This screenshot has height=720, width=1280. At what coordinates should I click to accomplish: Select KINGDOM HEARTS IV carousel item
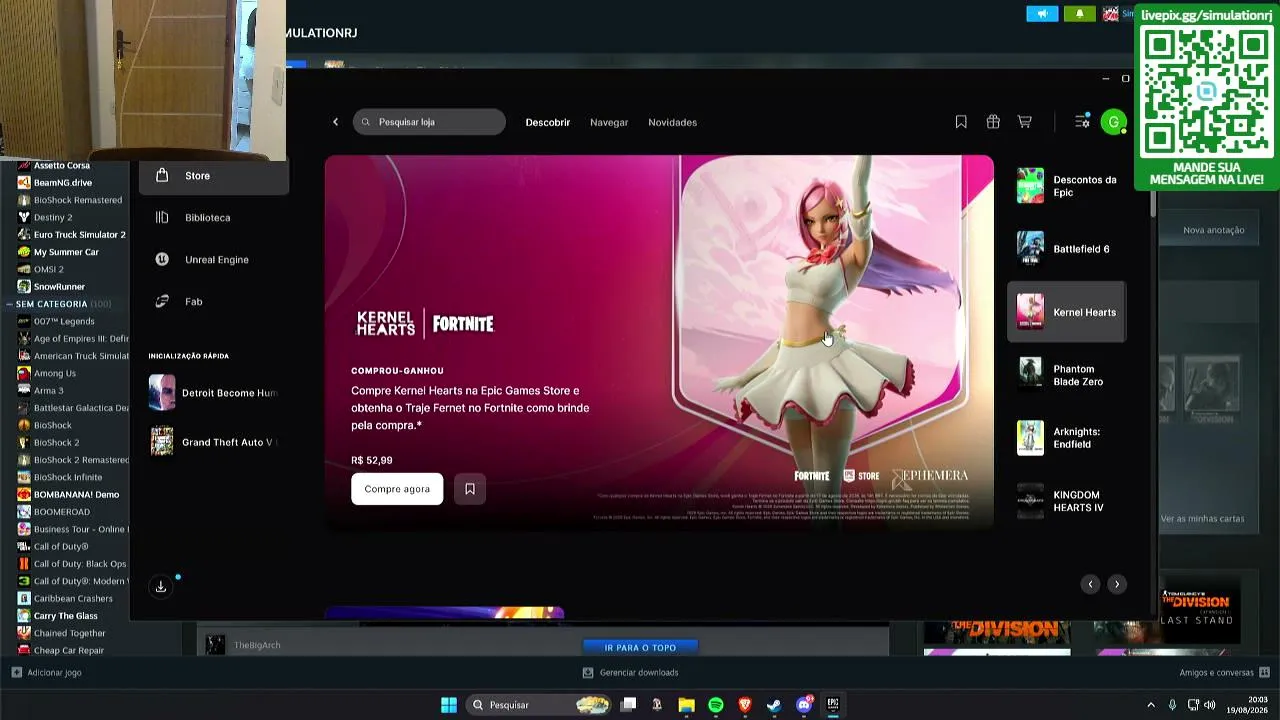pyautogui.click(x=1067, y=501)
